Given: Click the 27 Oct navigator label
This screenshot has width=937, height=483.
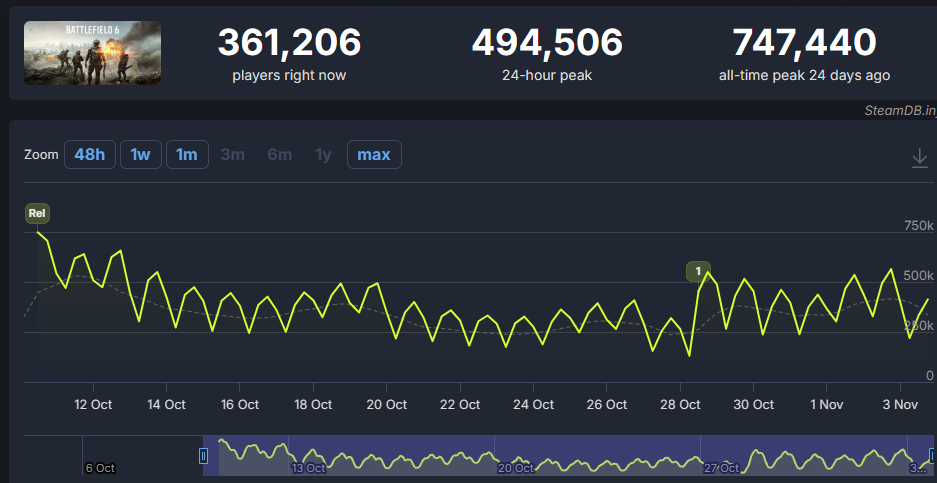Looking at the screenshot, I should (721, 468).
